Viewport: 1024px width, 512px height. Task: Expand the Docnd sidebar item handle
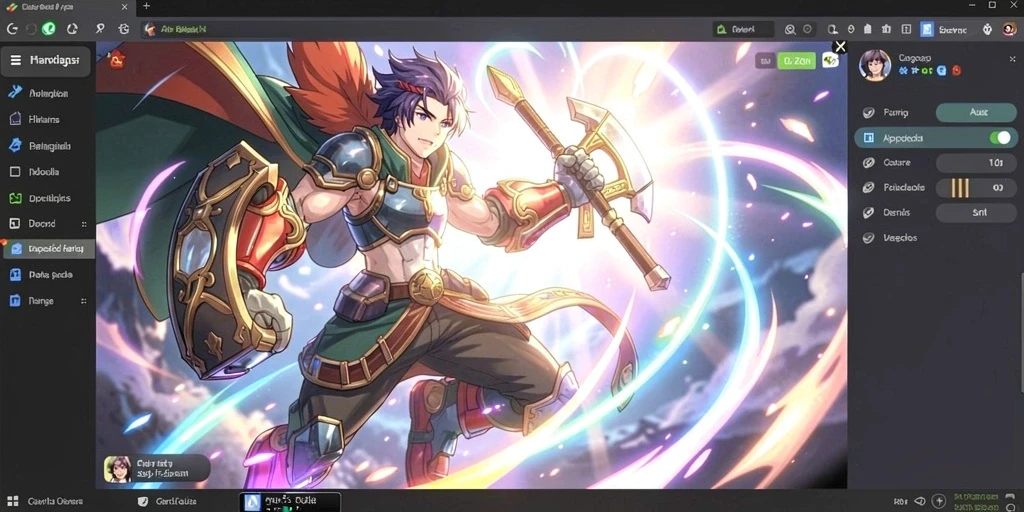pyautogui.click(x=84, y=224)
